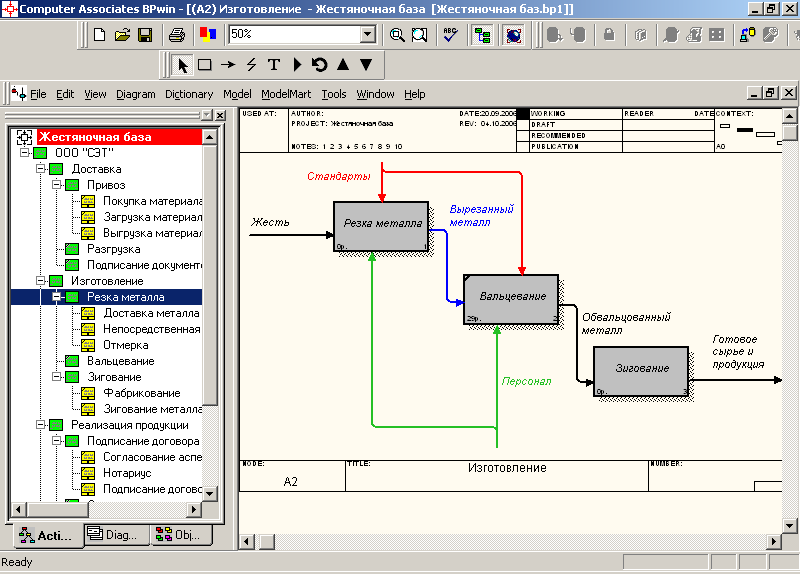Open the ModelMart menu
Viewport: 800px width, 574px height.
point(287,94)
